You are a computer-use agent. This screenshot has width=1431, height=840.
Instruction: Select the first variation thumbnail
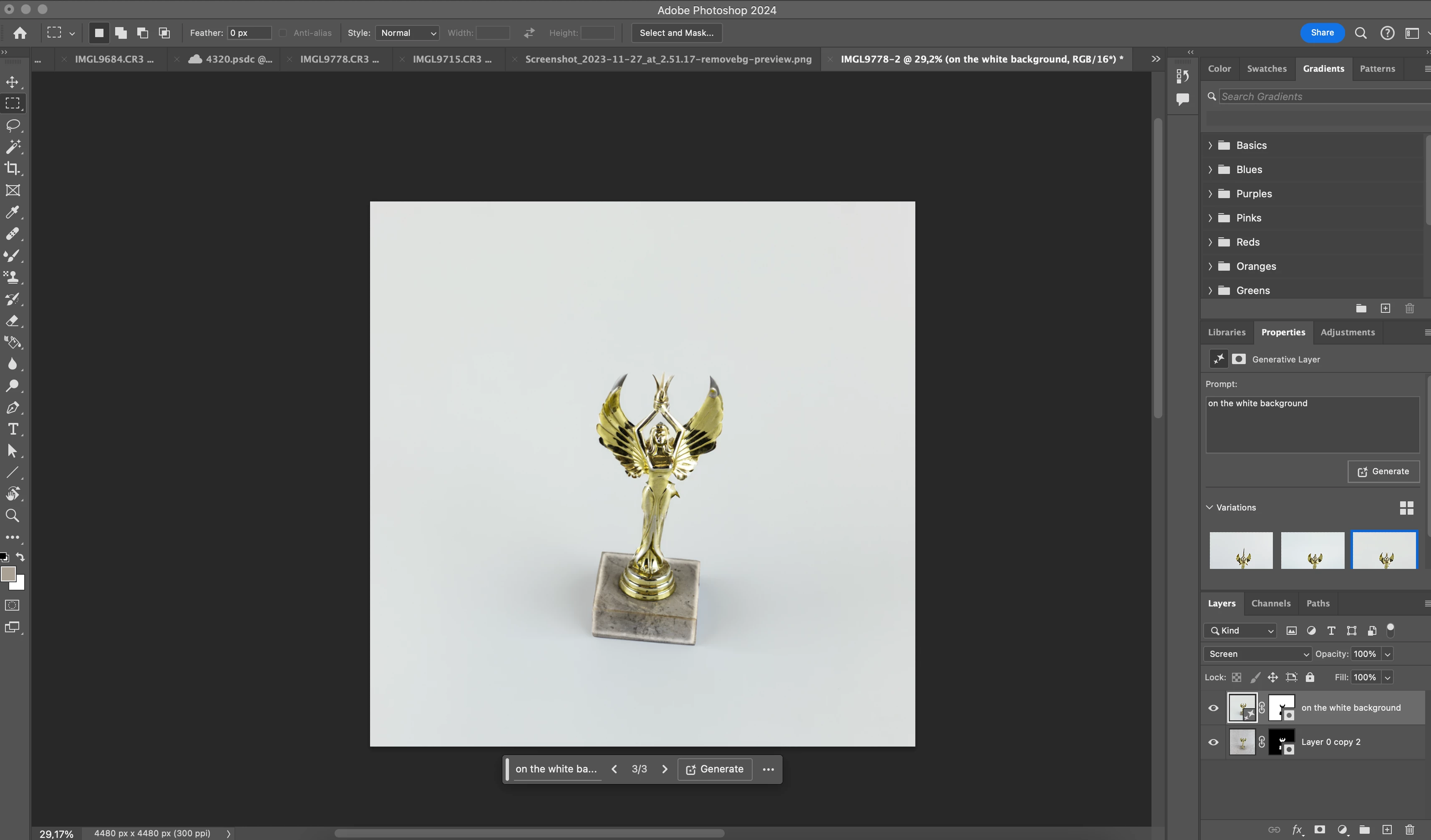coord(1241,550)
